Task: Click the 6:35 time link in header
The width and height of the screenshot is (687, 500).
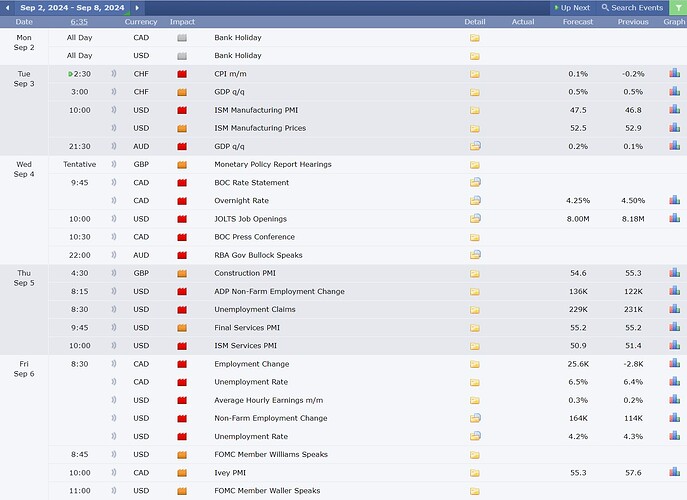Action: (79, 21)
